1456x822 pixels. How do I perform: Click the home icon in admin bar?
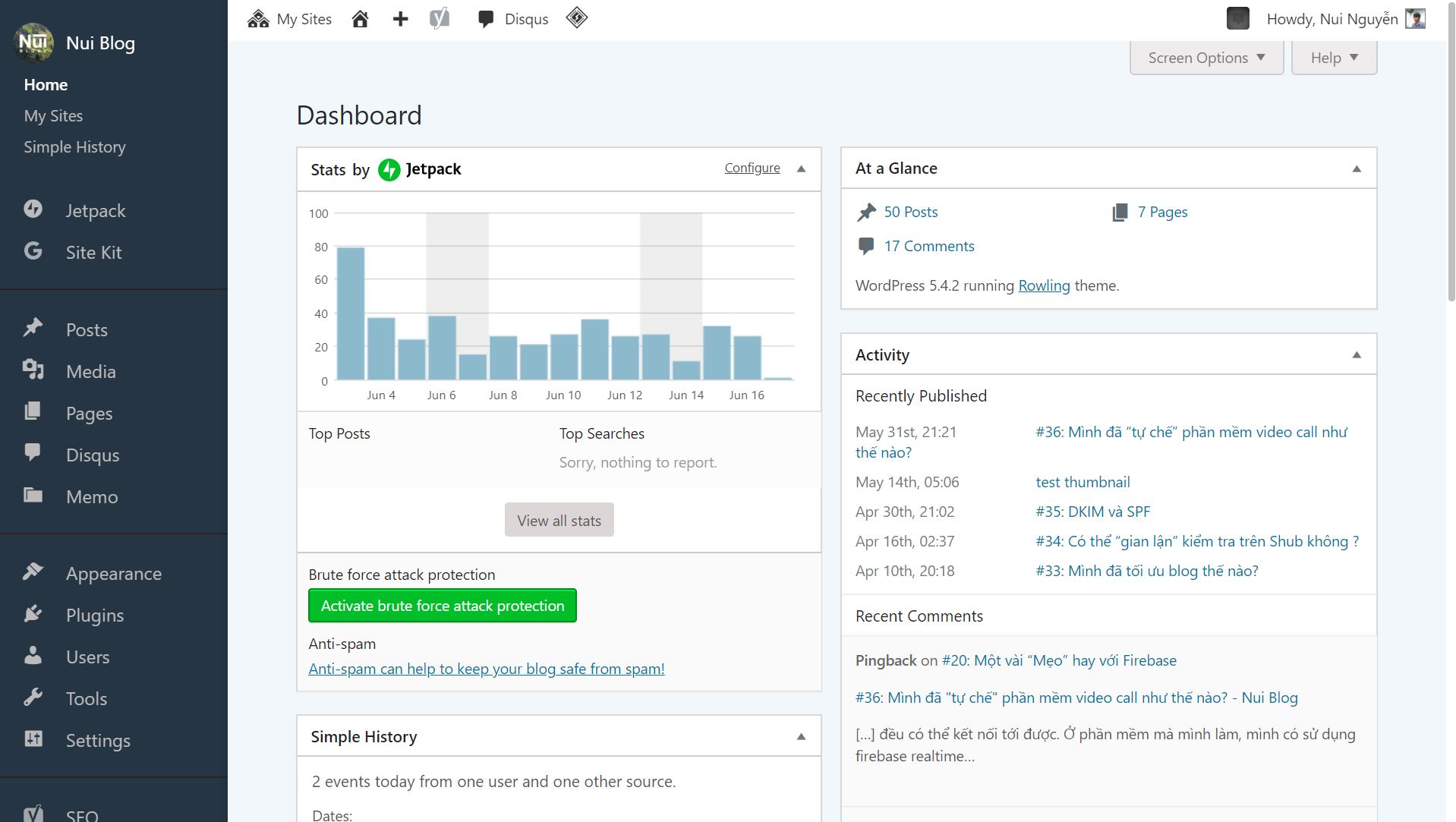coord(360,19)
